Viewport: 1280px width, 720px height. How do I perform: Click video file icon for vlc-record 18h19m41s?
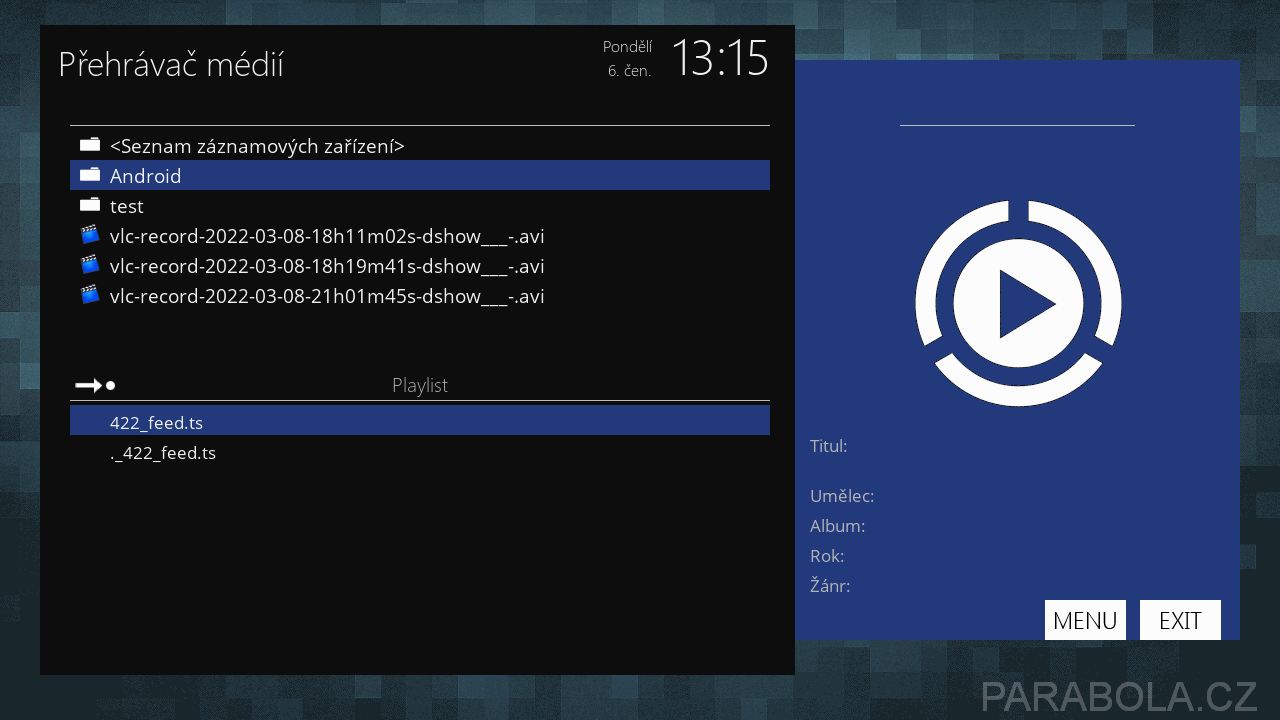[90, 266]
